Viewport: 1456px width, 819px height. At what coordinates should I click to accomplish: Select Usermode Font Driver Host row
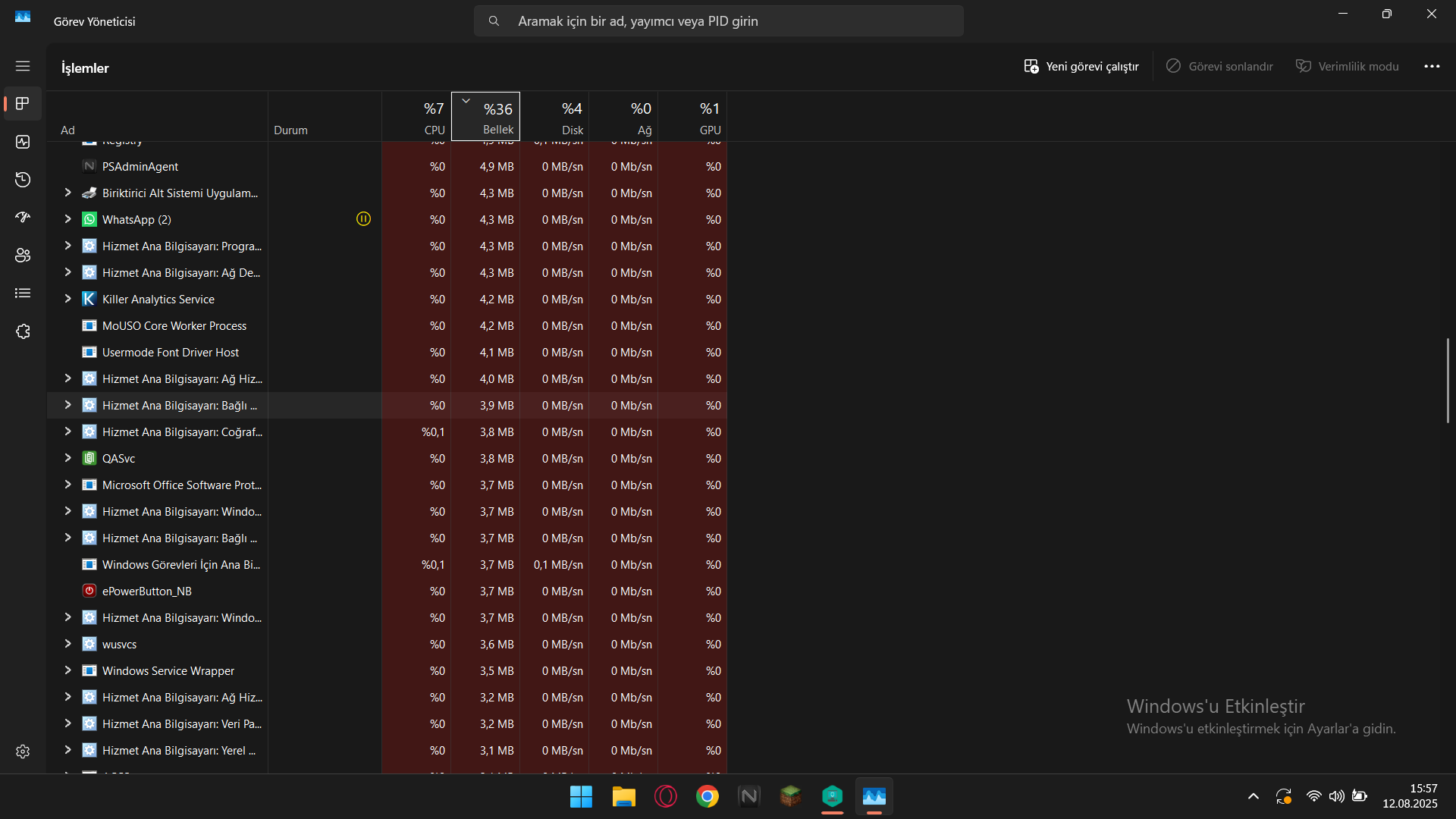click(x=387, y=352)
